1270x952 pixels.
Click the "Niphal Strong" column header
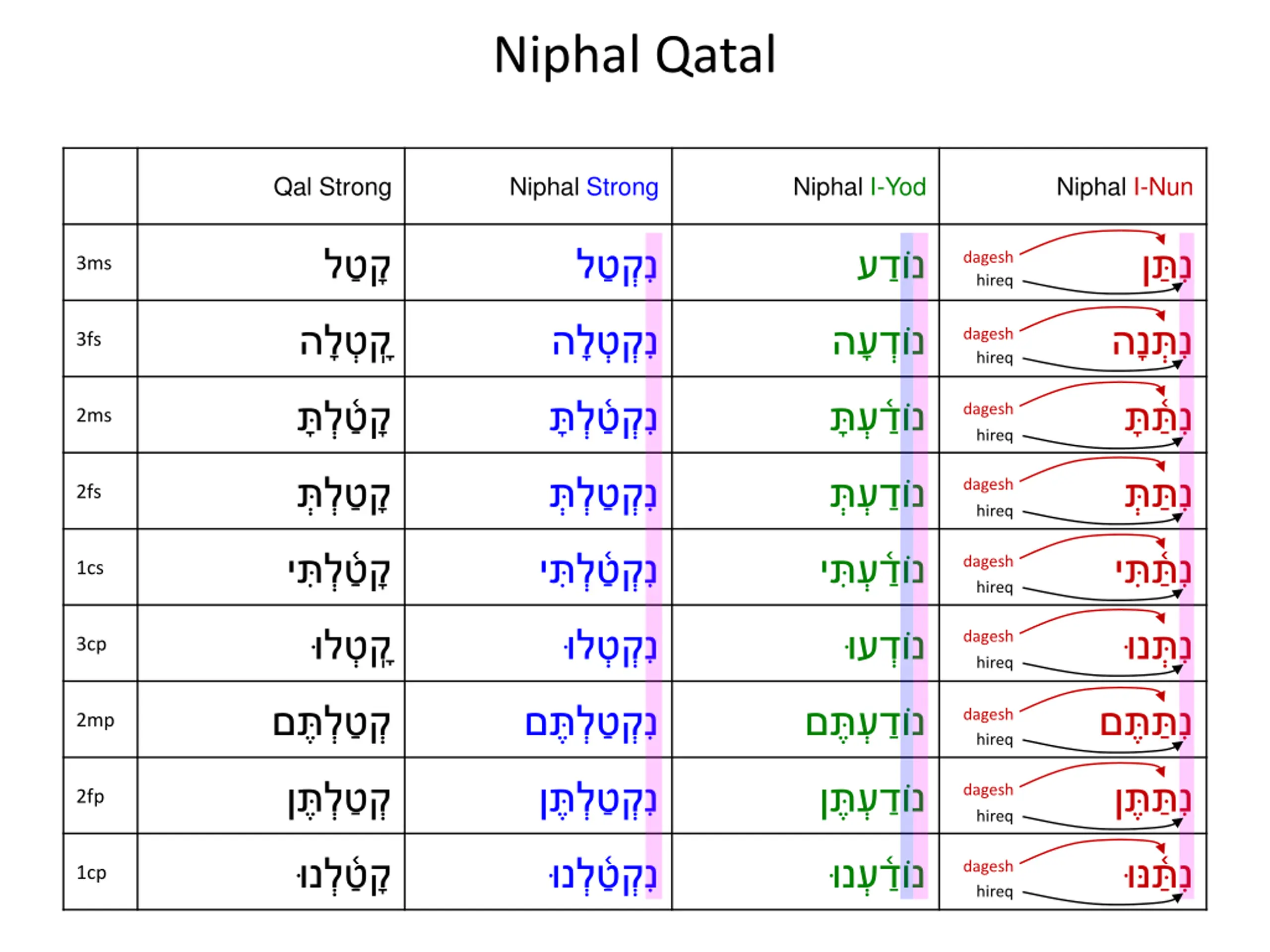point(583,187)
